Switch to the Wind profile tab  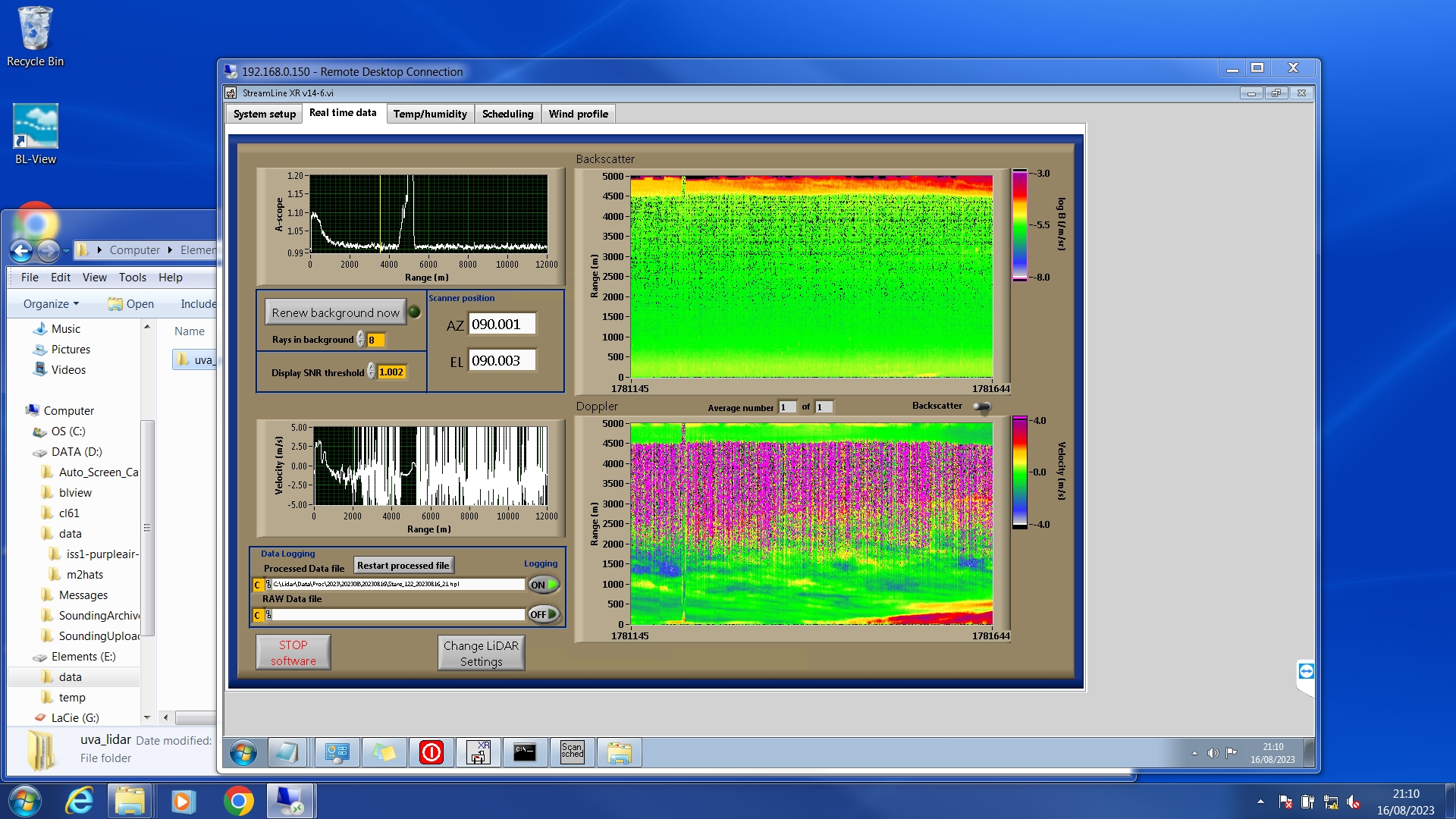(578, 114)
